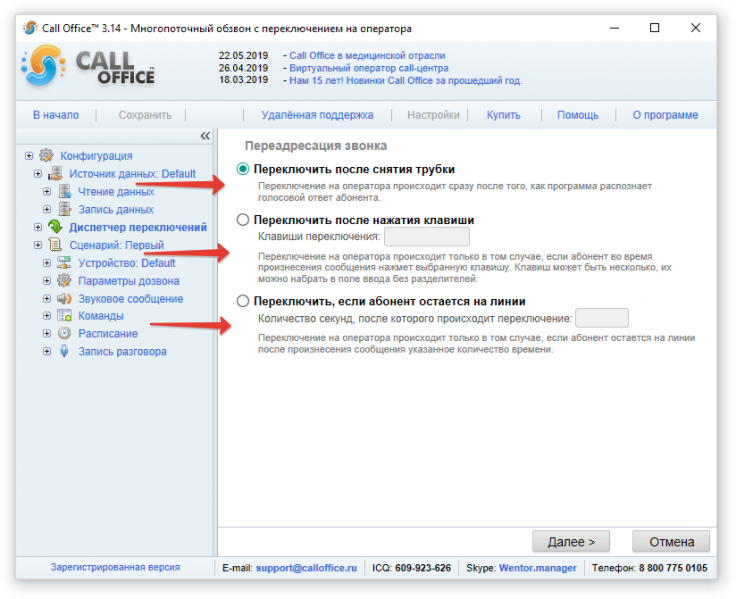Expand the Конфигурация tree node

click(29, 155)
